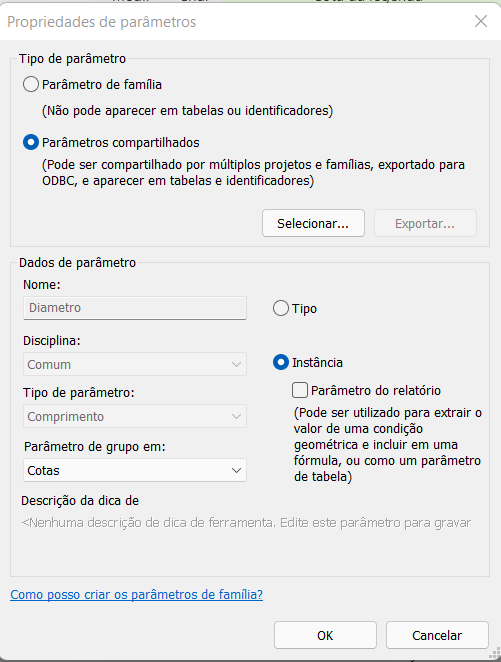
Task: Expand the Comprimento parameter type dropdown
Action: click(x=135, y=416)
